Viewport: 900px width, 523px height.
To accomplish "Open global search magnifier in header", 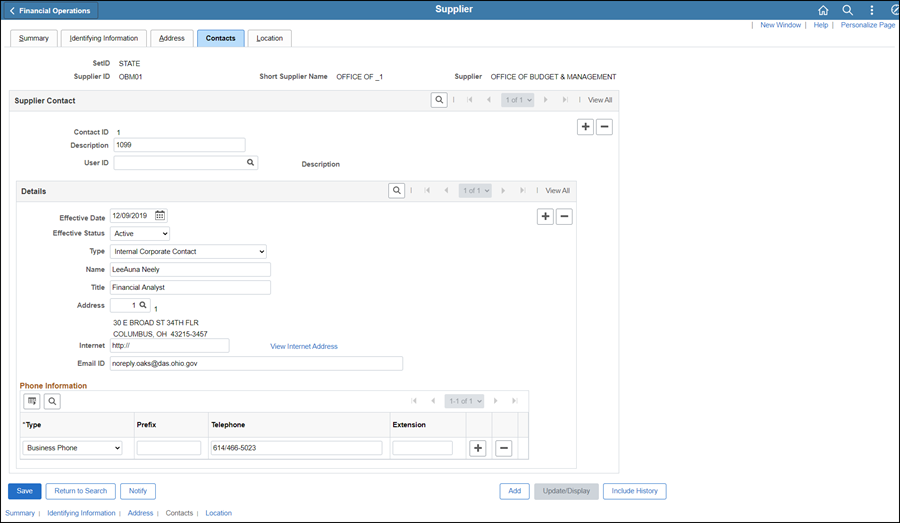I will point(847,10).
